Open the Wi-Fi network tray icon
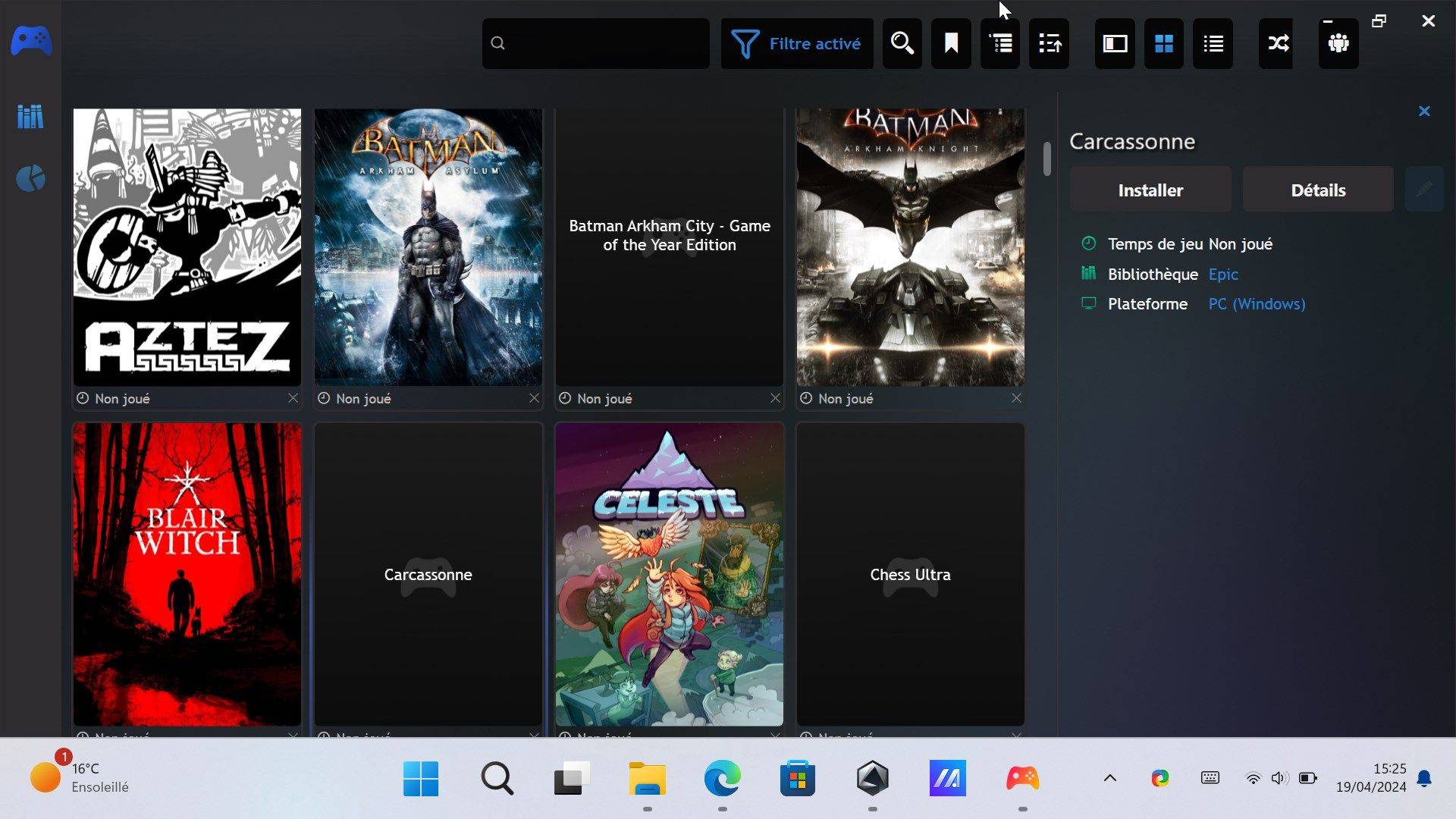 [x=1253, y=778]
